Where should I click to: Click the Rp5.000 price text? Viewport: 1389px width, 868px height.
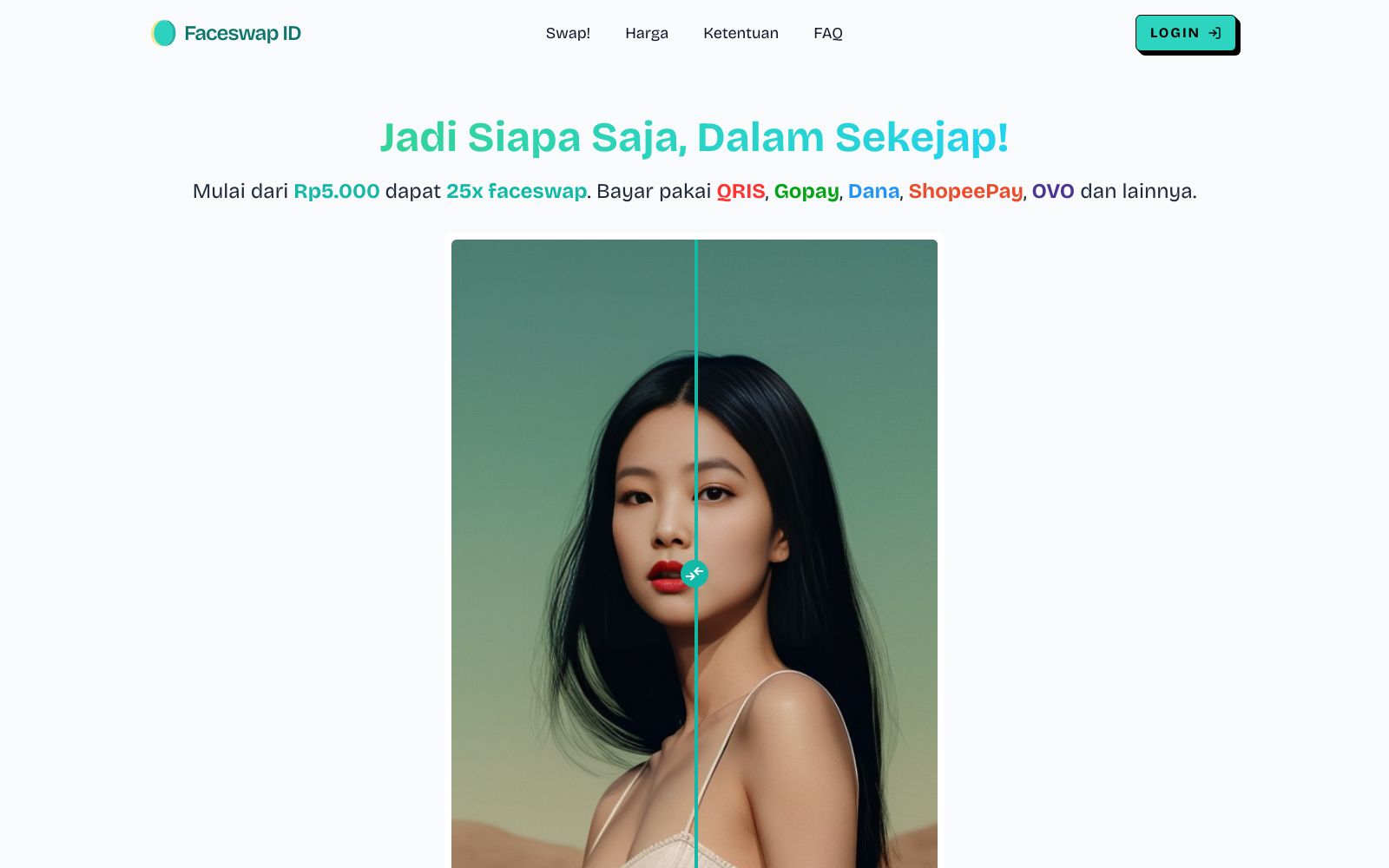[x=337, y=191]
